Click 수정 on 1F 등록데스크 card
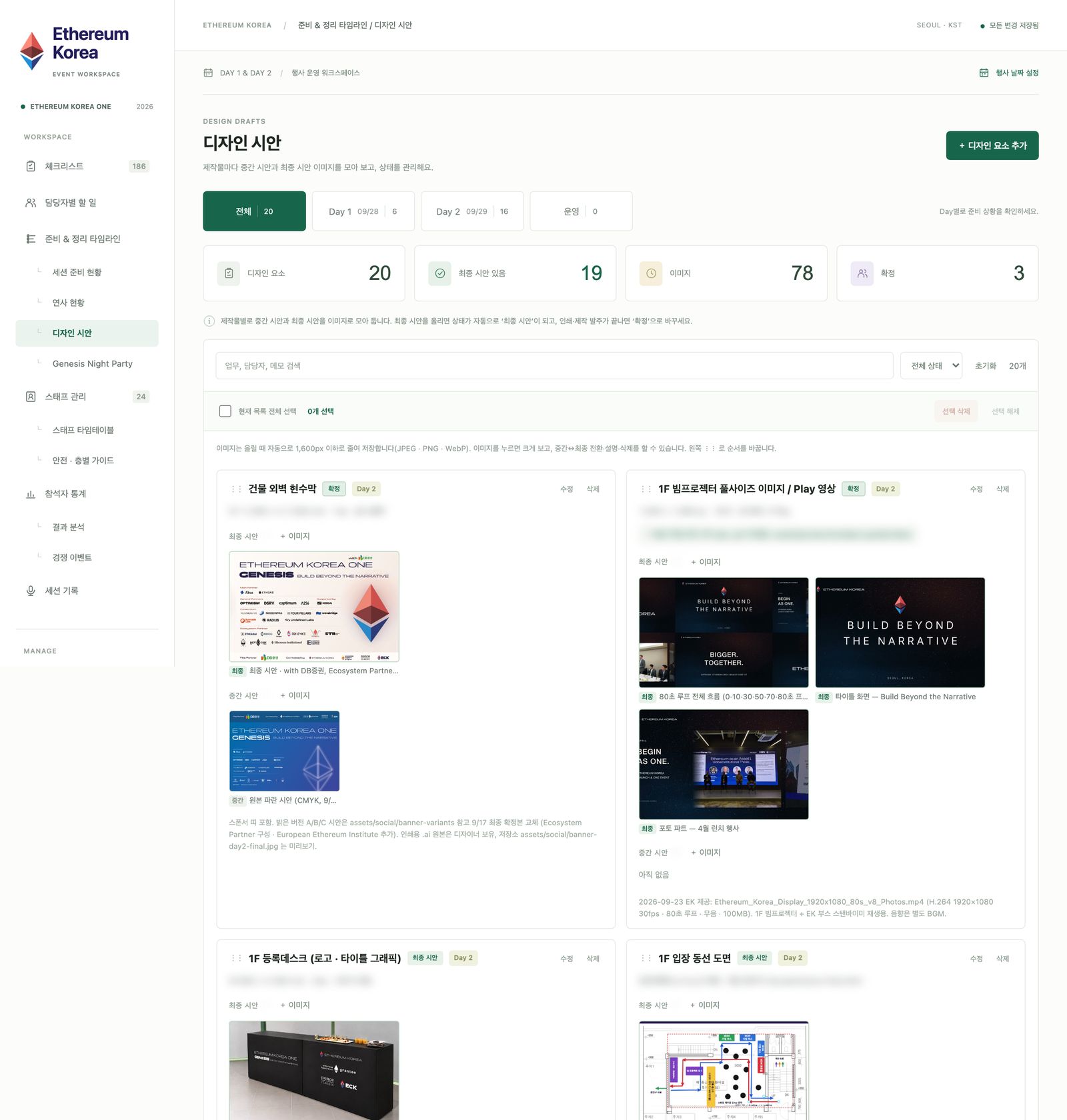This screenshot has width=1067, height=1120. (x=567, y=959)
